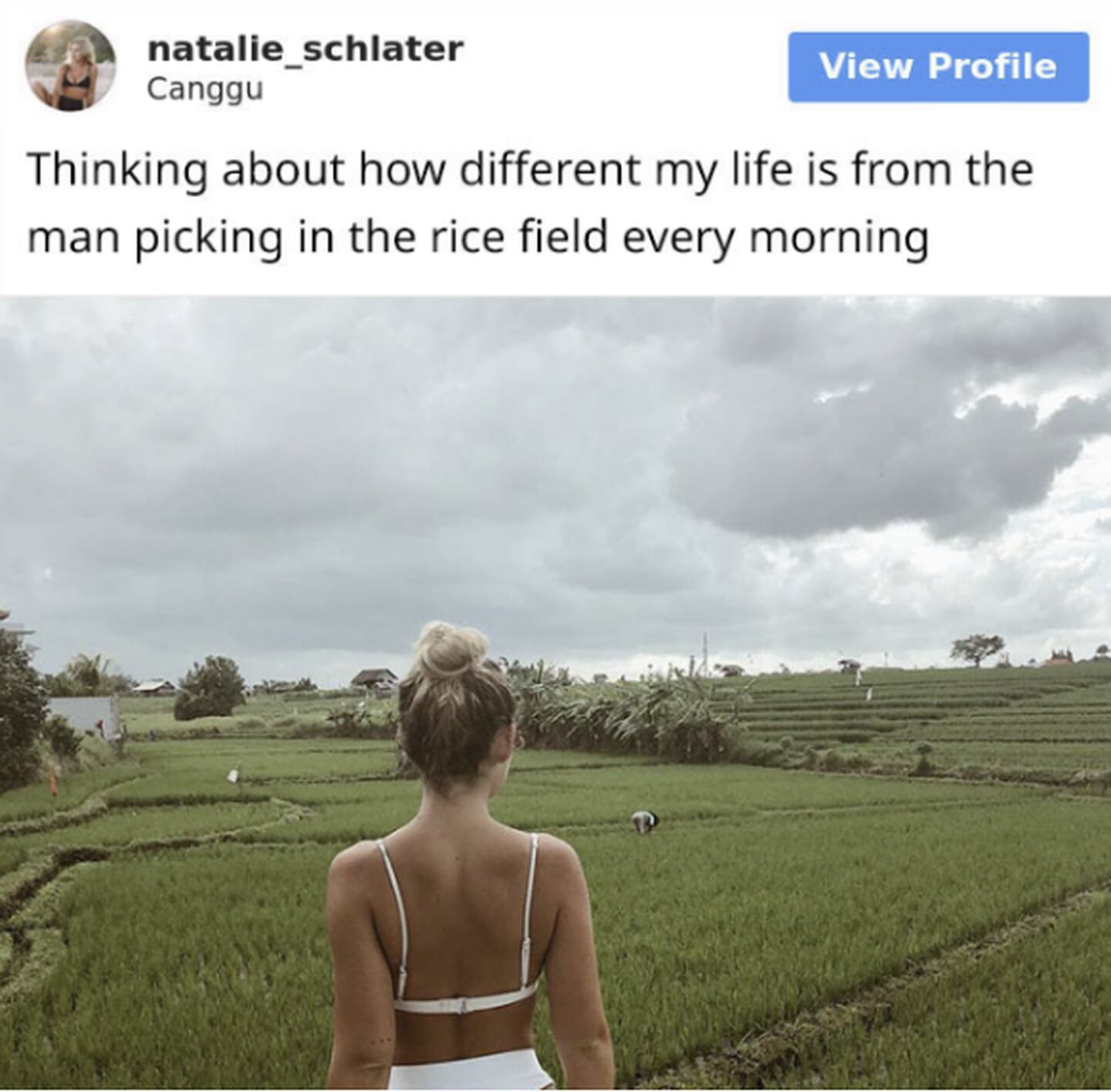Open the Canggu location tag
This screenshot has height=1092, width=1111.
point(204,89)
